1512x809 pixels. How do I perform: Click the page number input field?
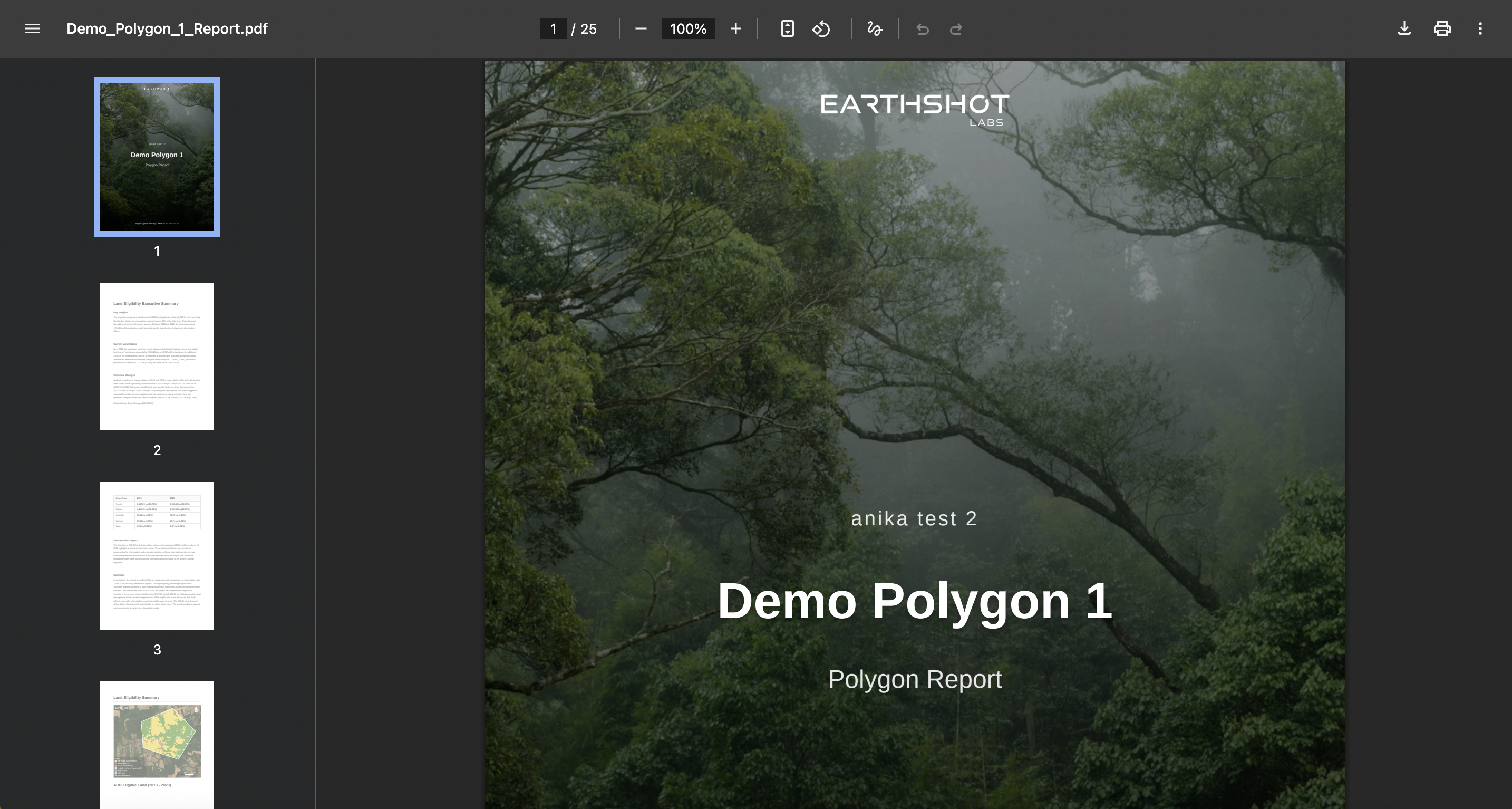click(x=553, y=29)
